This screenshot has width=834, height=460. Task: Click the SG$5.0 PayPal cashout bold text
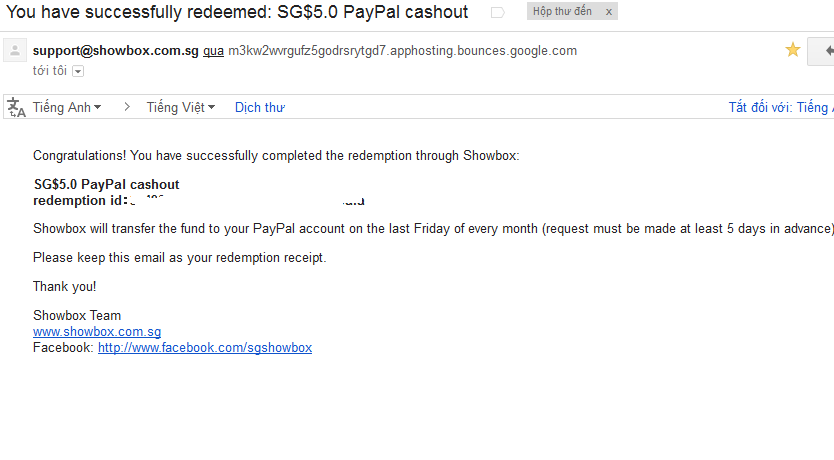tap(107, 184)
